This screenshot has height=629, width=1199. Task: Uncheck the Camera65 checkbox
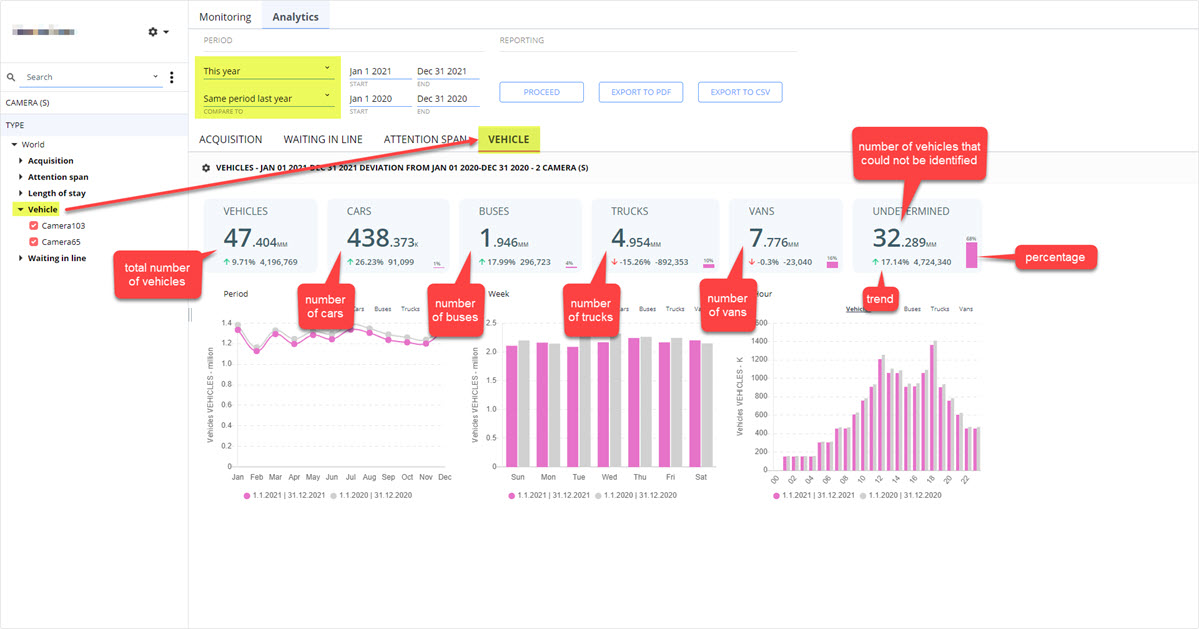[34, 242]
